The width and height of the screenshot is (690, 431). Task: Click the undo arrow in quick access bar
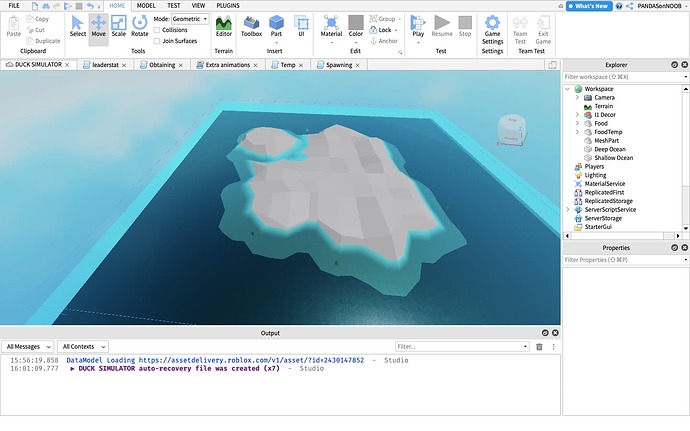pyautogui.click(x=90, y=6)
